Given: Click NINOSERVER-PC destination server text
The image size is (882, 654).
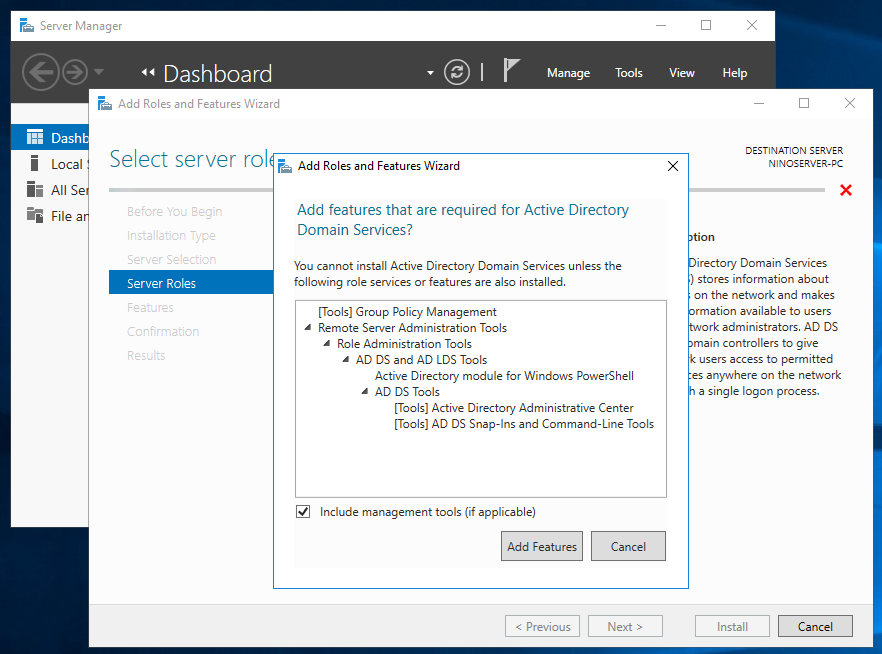Looking at the screenshot, I should (806, 164).
